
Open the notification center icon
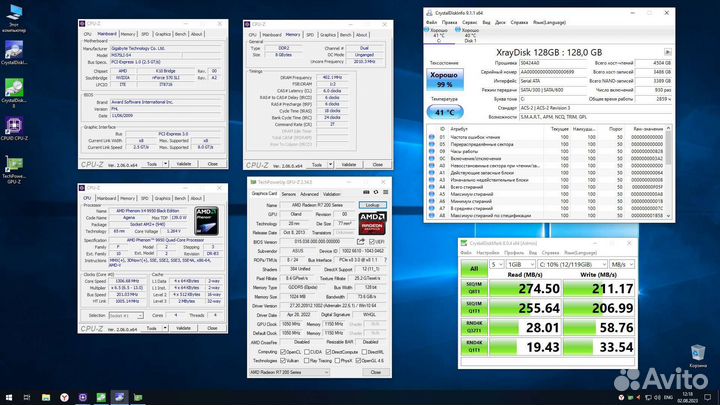click(708, 398)
